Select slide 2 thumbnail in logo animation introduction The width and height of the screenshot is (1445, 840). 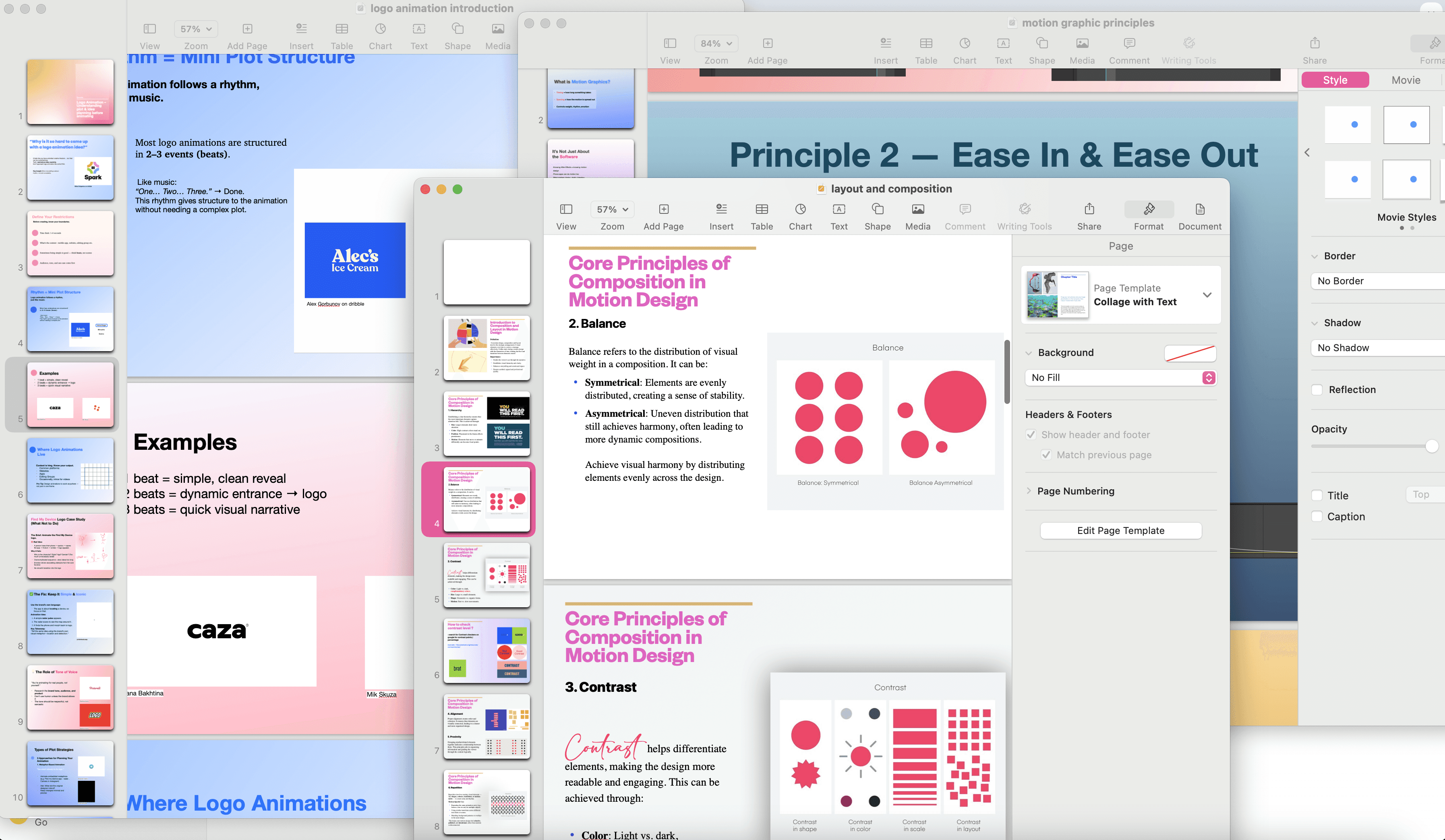pos(70,168)
